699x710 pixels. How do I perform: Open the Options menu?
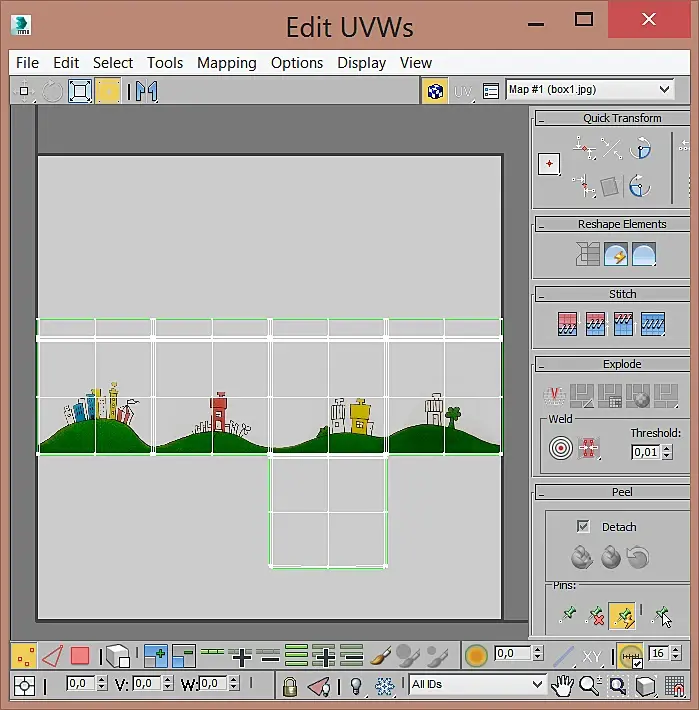pyautogui.click(x=297, y=62)
